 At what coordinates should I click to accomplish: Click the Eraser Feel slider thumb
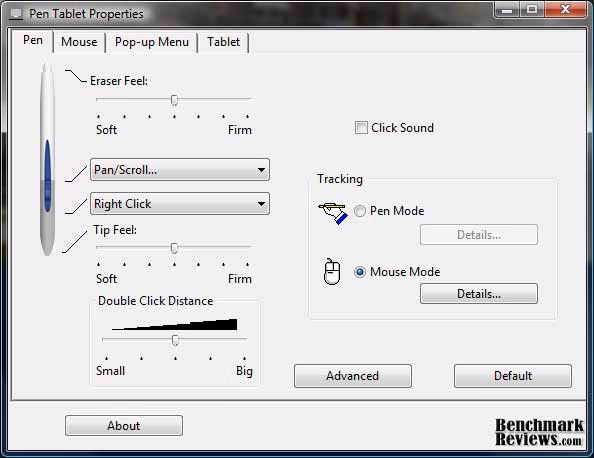click(174, 100)
